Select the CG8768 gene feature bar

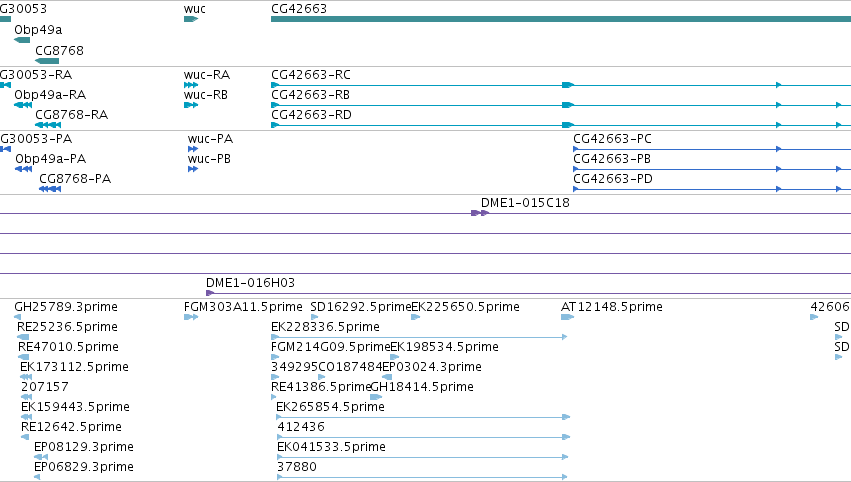tap(47, 61)
